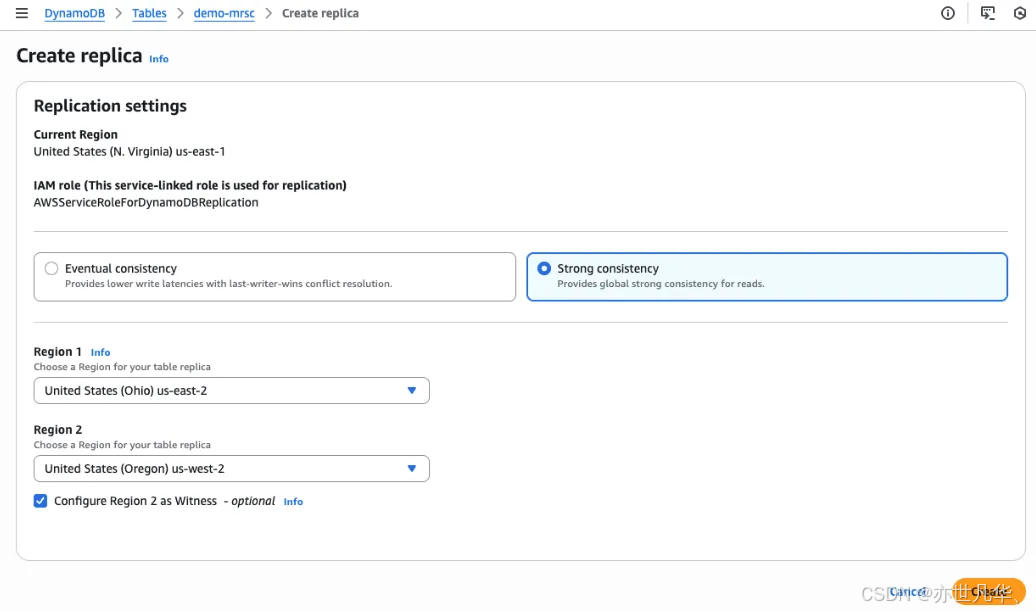Click the Cancel button
The image size is (1036, 612).
pyautogui.click(x=908, y=592)
